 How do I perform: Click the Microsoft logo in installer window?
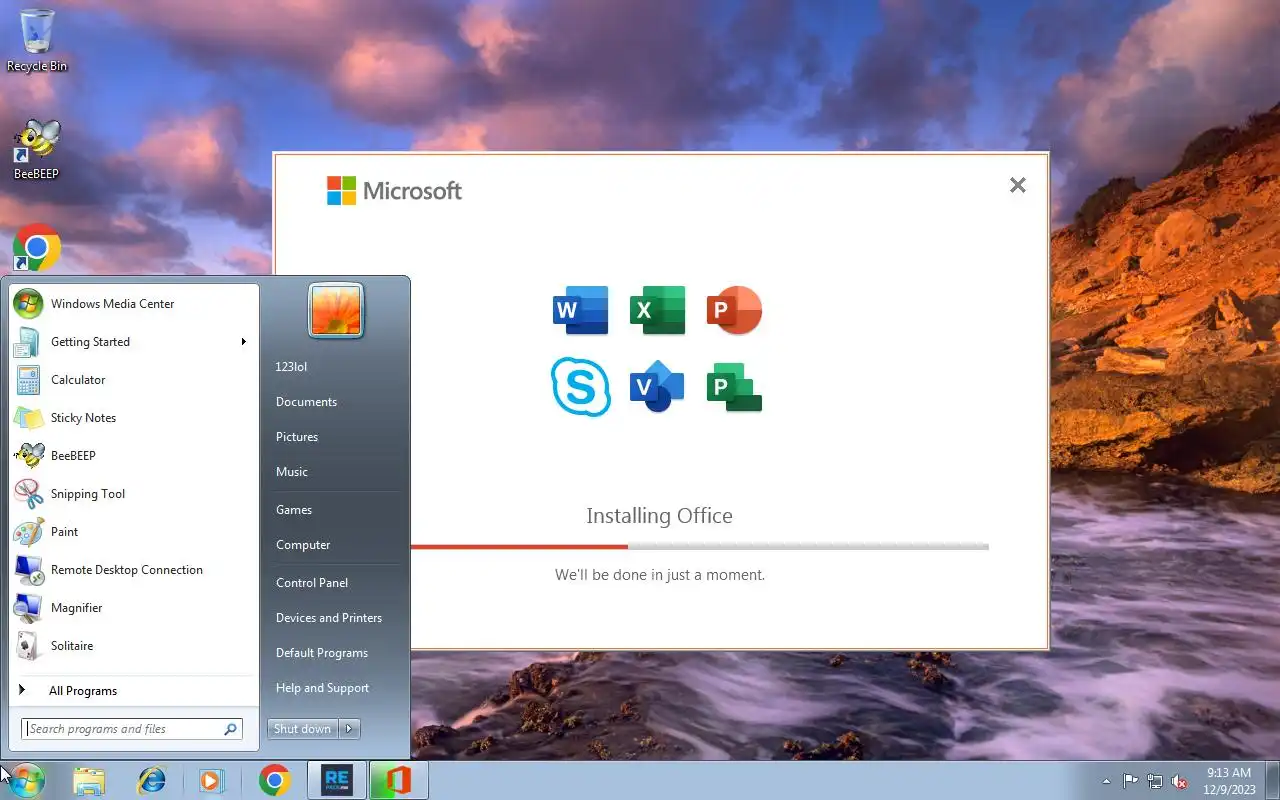pos(394,190)
